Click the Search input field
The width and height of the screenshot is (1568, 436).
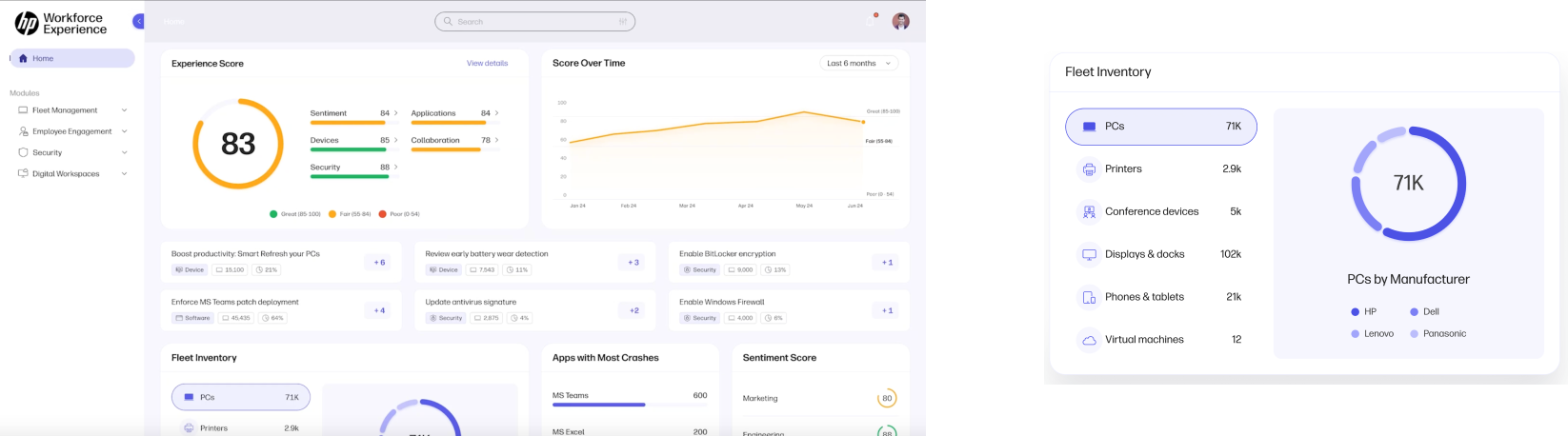(534, 22)
